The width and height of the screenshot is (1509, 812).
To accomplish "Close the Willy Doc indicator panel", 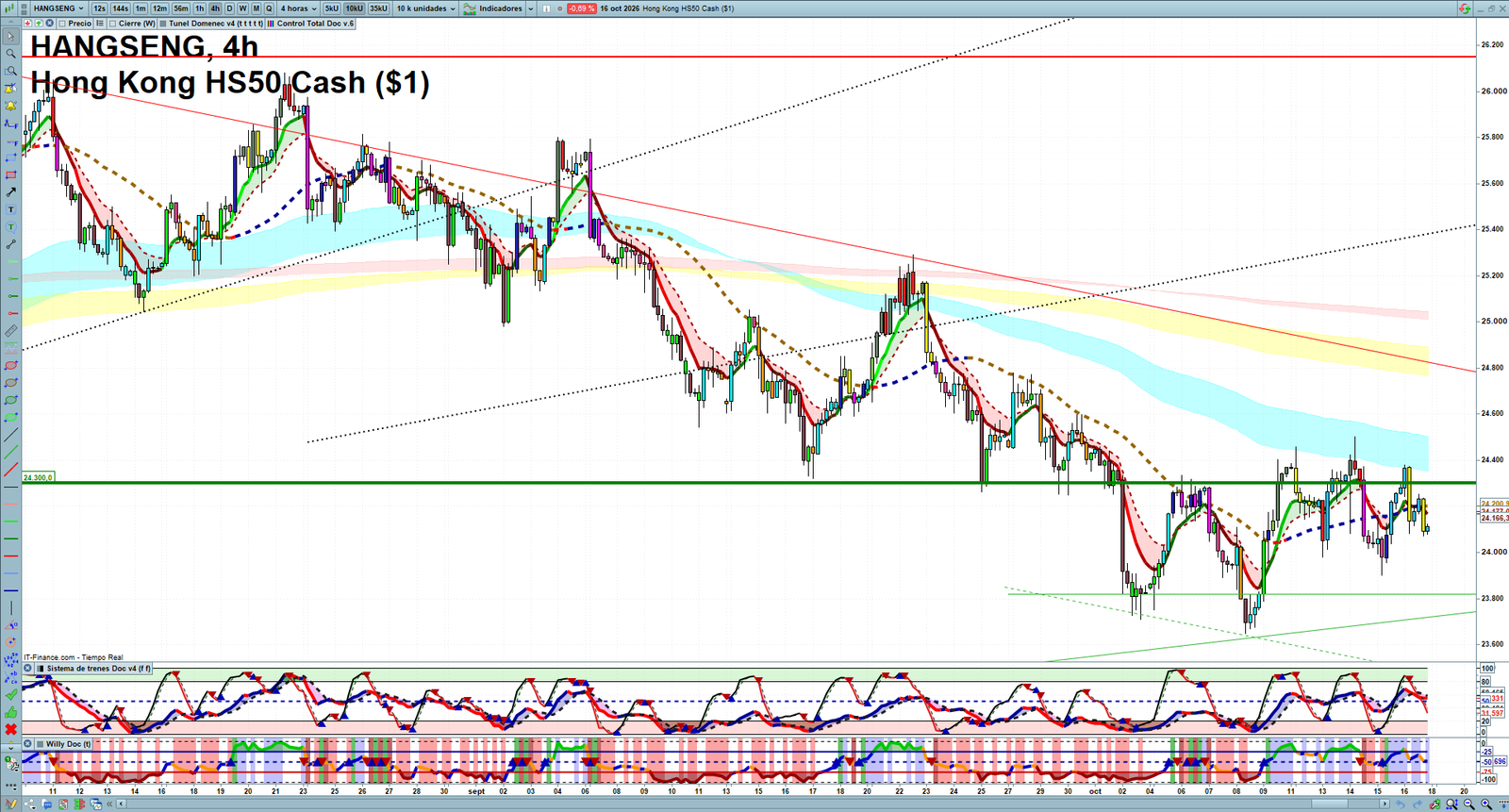I will (x=28, y=744).
